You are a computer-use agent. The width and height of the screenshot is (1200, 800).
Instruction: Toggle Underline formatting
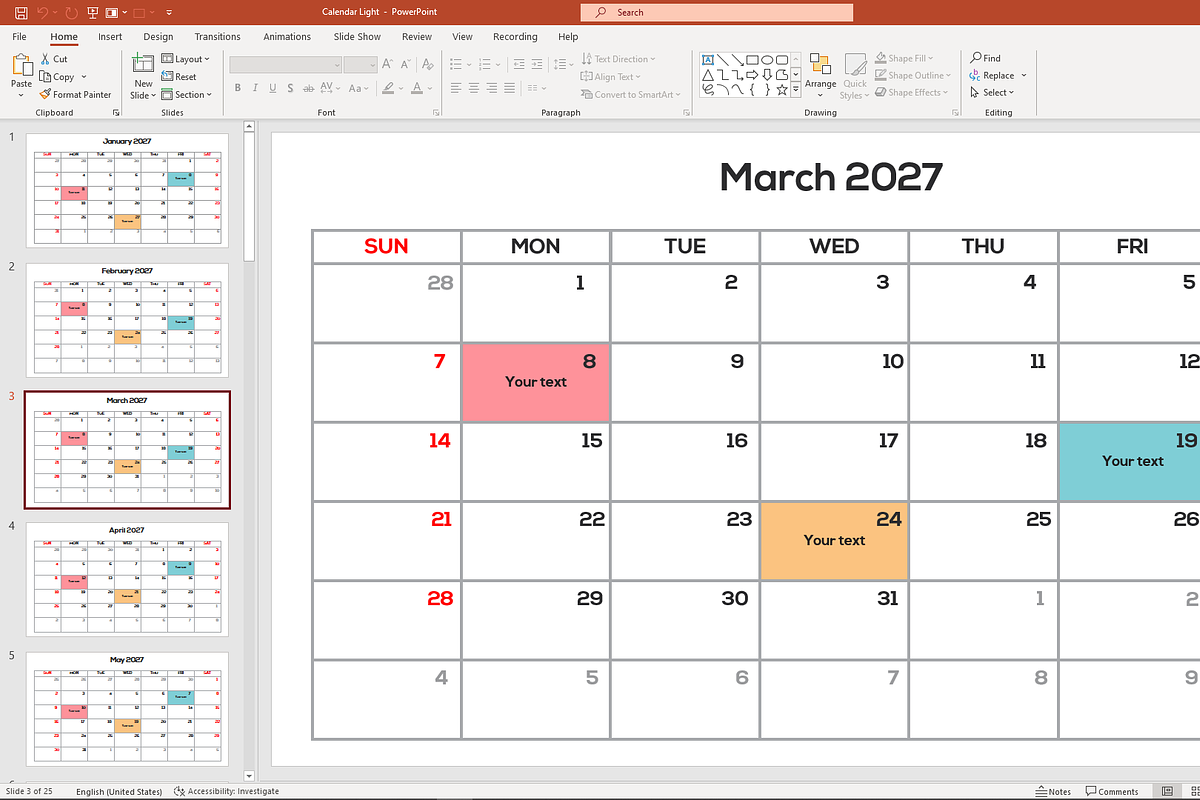pos(272,88)
